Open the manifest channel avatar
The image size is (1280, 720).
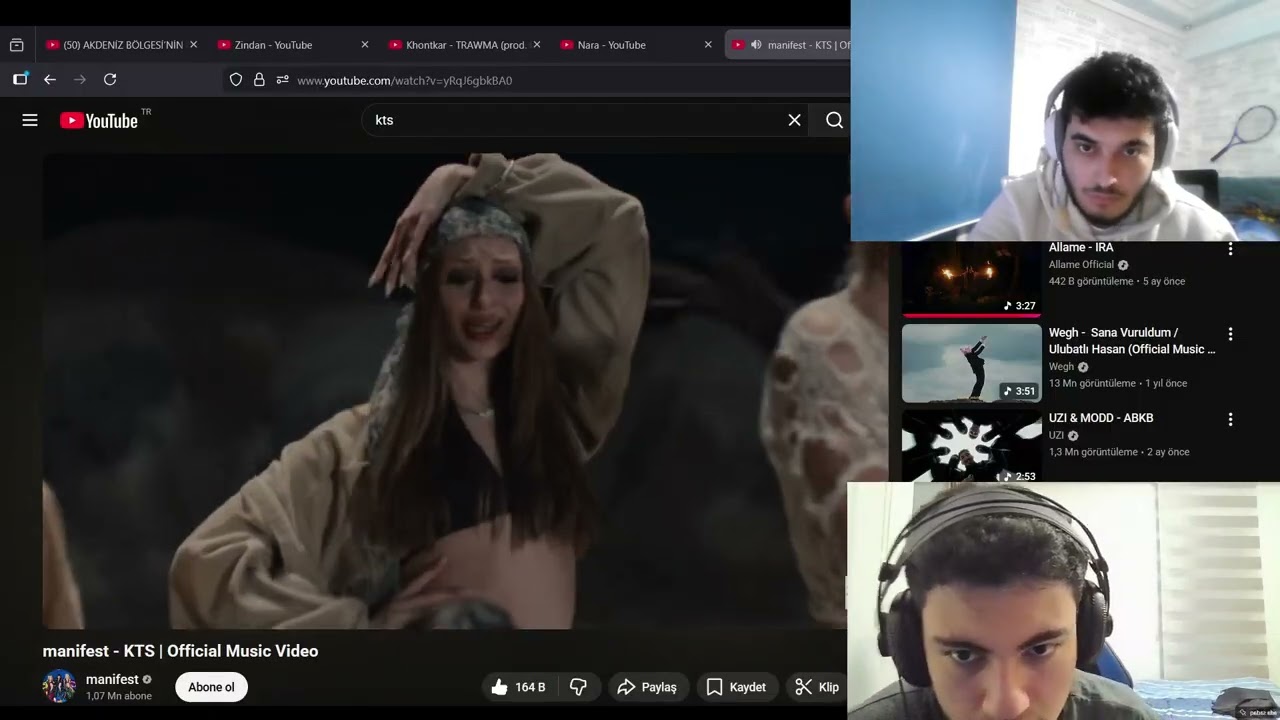click(59, 686)
